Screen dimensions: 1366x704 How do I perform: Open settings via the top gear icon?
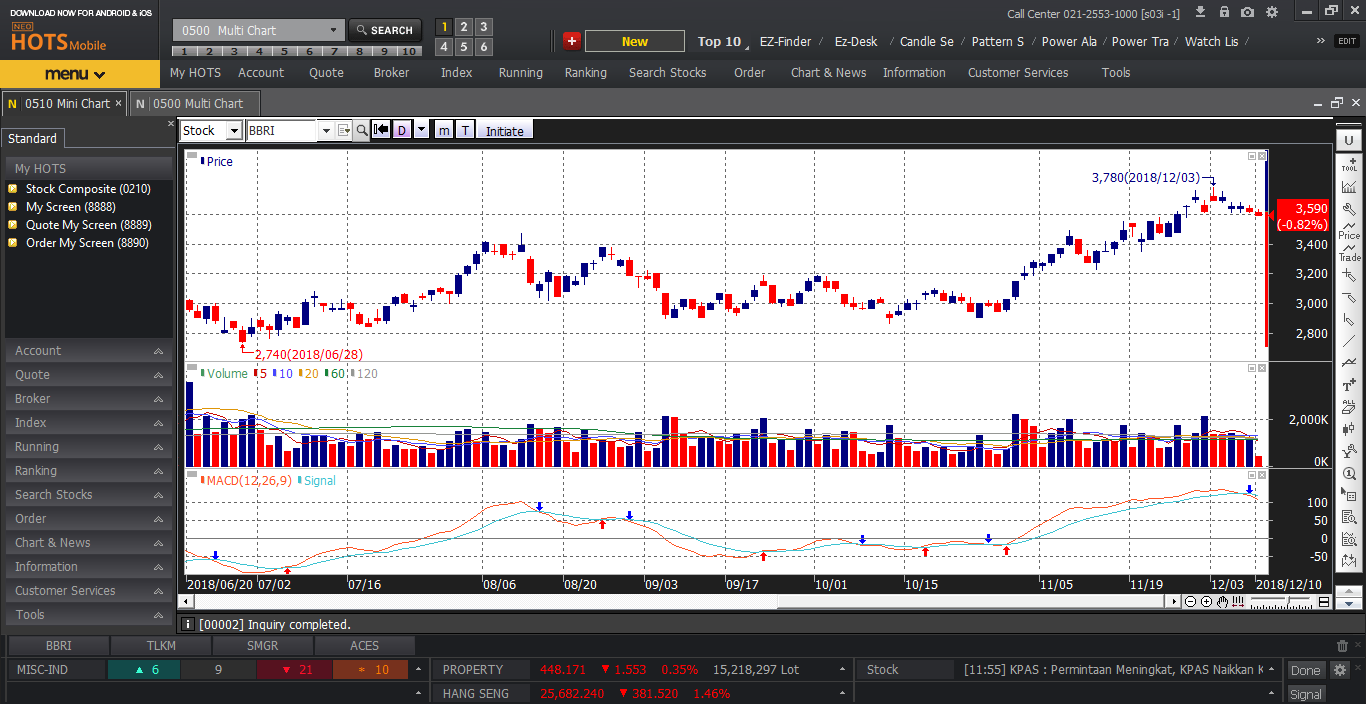pos(1272,12)
